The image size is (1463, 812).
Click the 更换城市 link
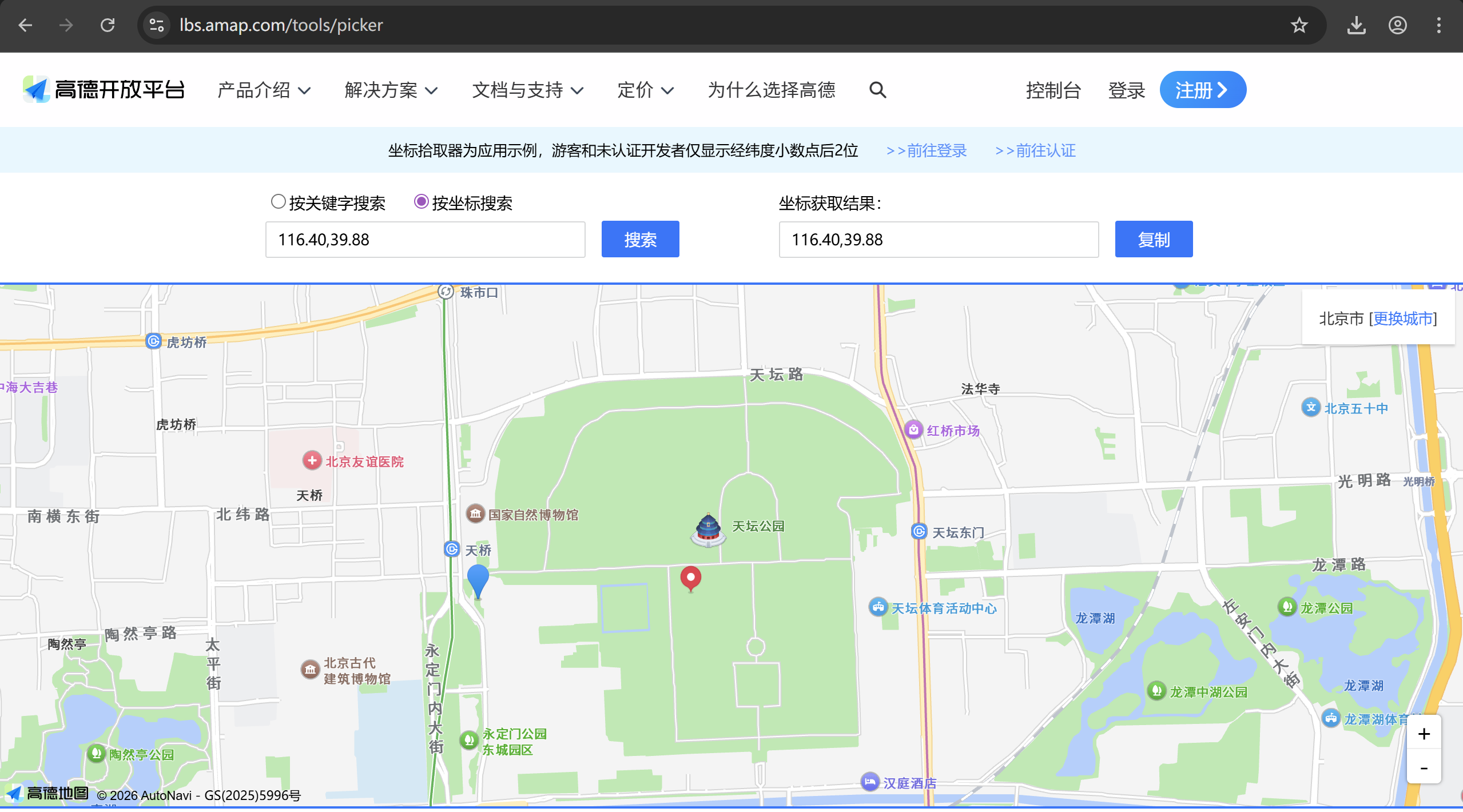1402,319
